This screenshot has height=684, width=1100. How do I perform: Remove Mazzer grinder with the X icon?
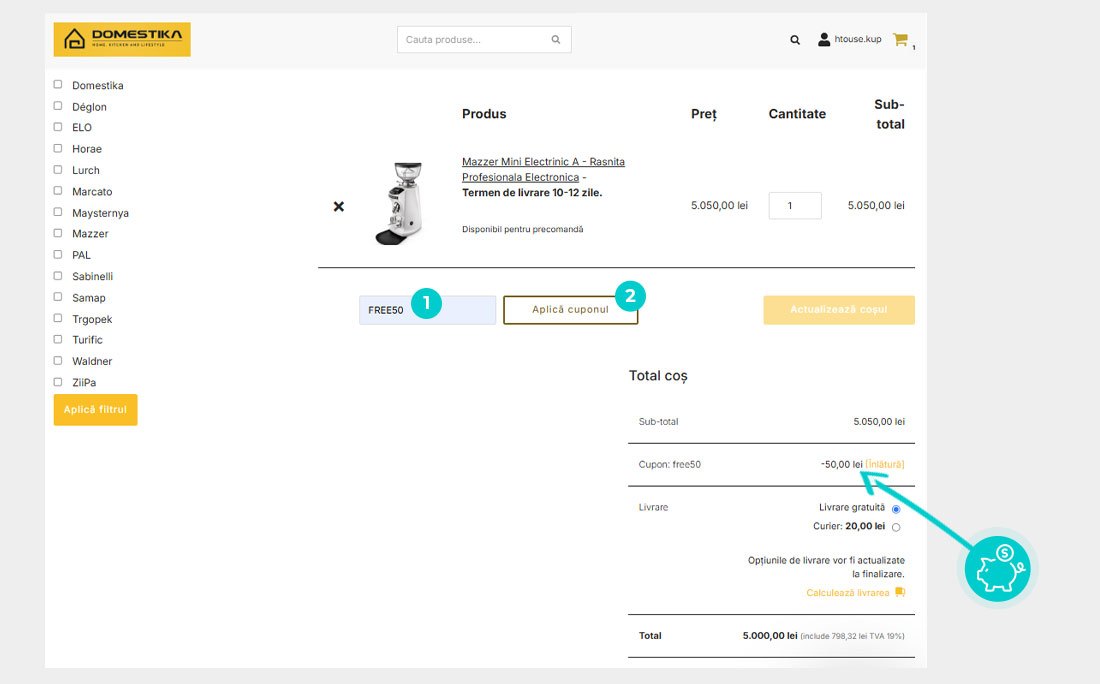339,206
